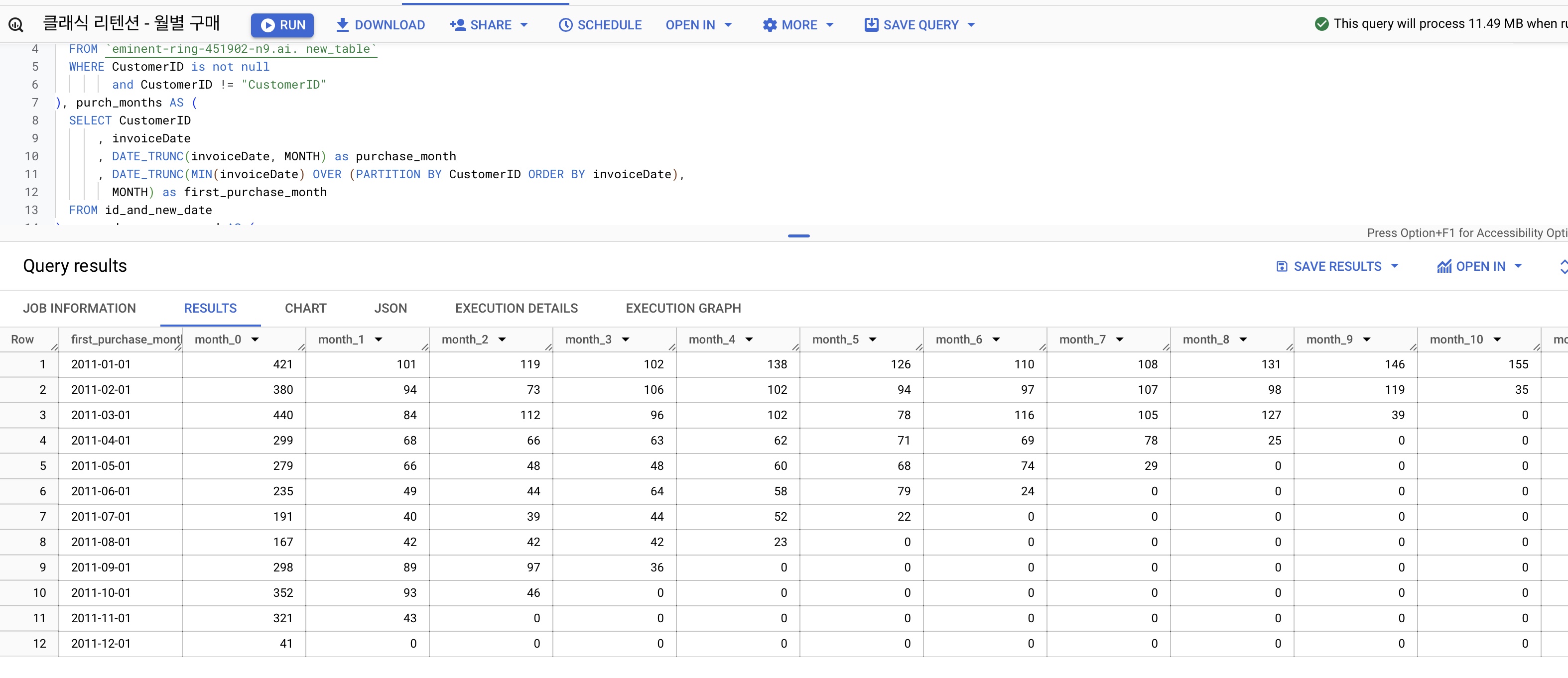Click the DOWNLOAD arrow icon
The height and width of the screenshot is (678, 1568).
point(342,25)
